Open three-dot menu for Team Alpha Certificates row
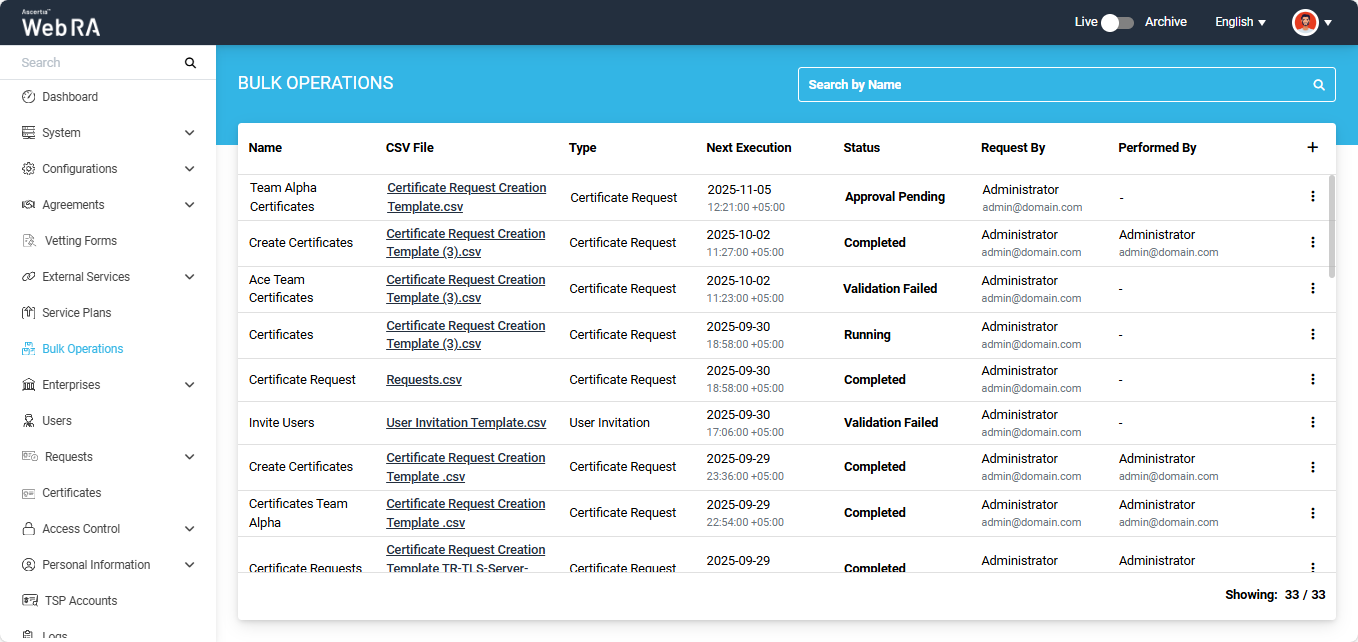 point(1312,197)
